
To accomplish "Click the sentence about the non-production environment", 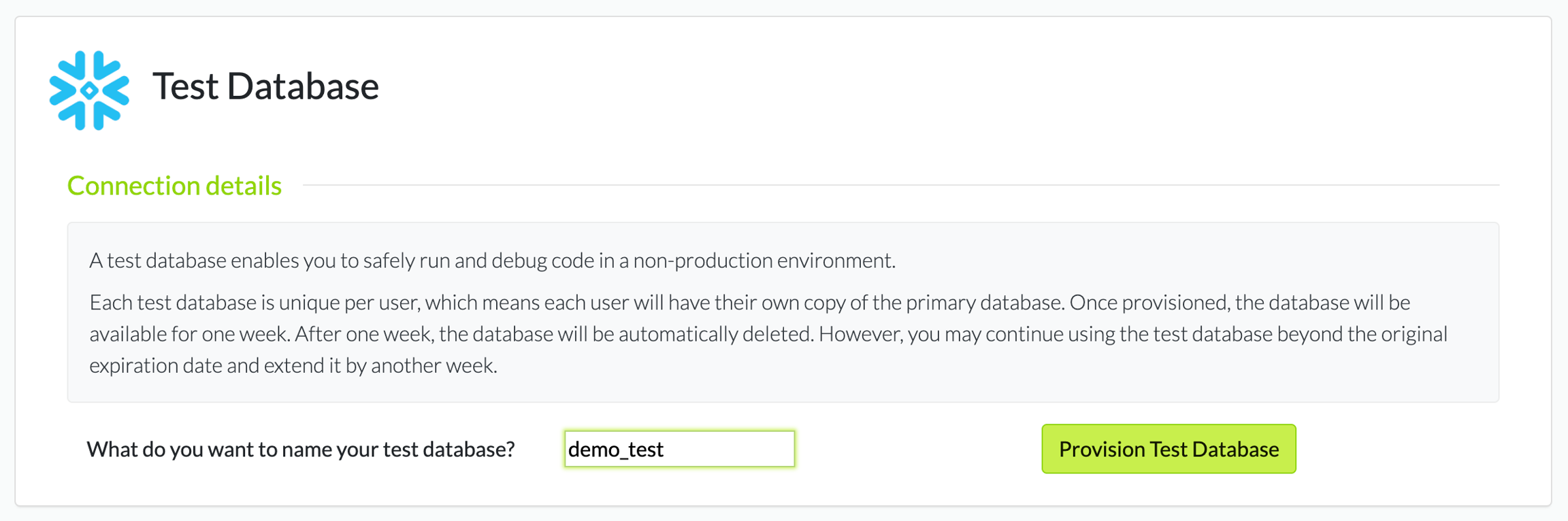I will (492, 260).
